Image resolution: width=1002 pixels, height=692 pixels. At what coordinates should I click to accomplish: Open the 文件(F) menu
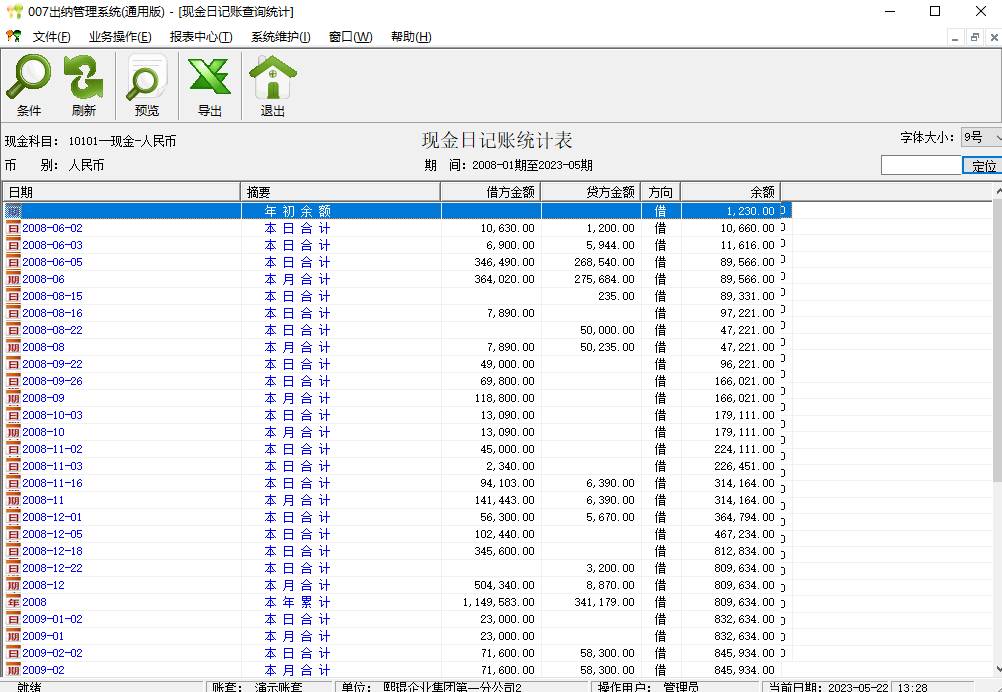point(52,37)
